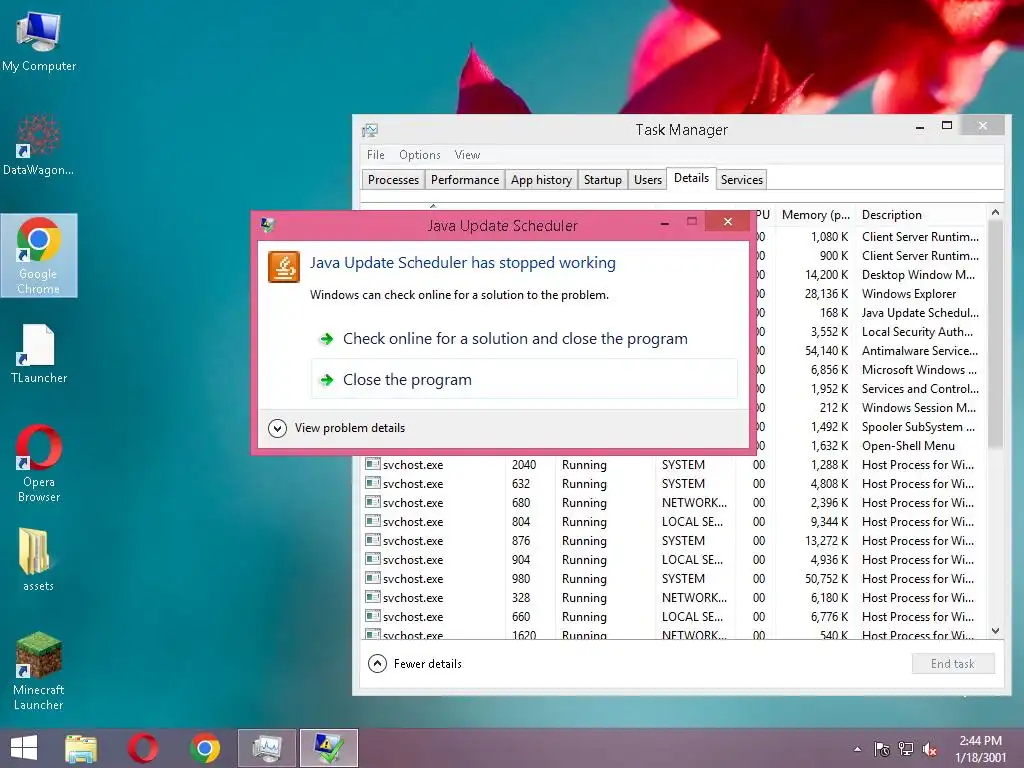
Task: Select the Details tab
Action: point(692,178)
